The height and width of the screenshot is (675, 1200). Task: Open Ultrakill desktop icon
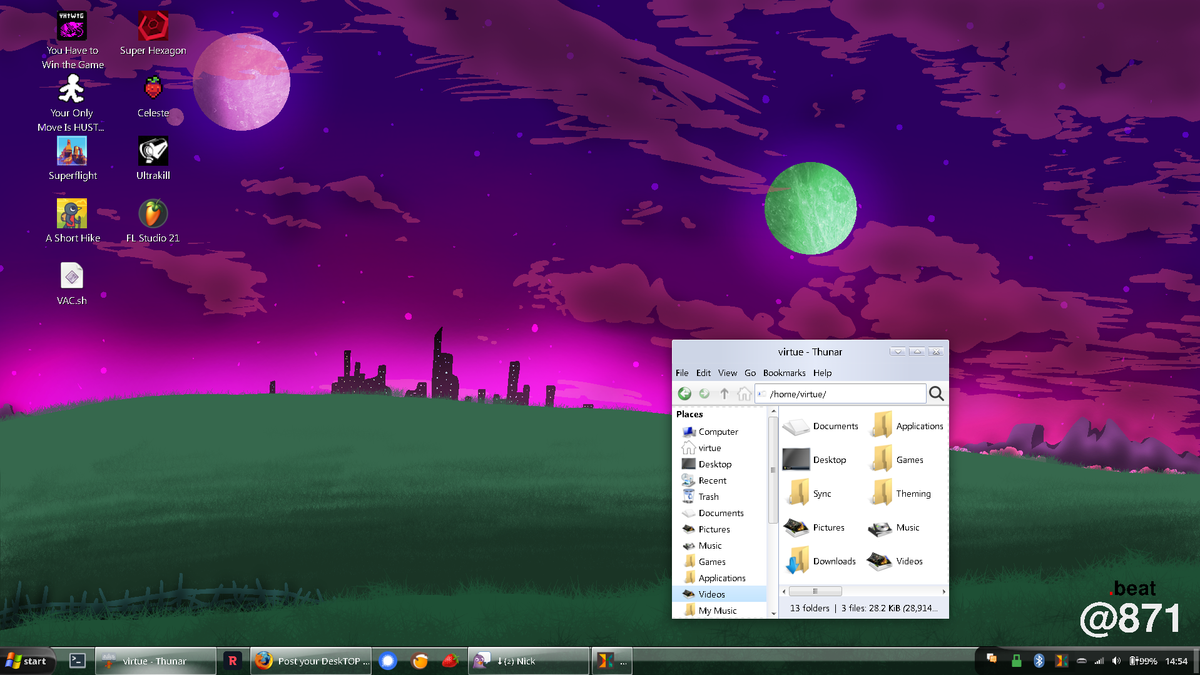153,152
